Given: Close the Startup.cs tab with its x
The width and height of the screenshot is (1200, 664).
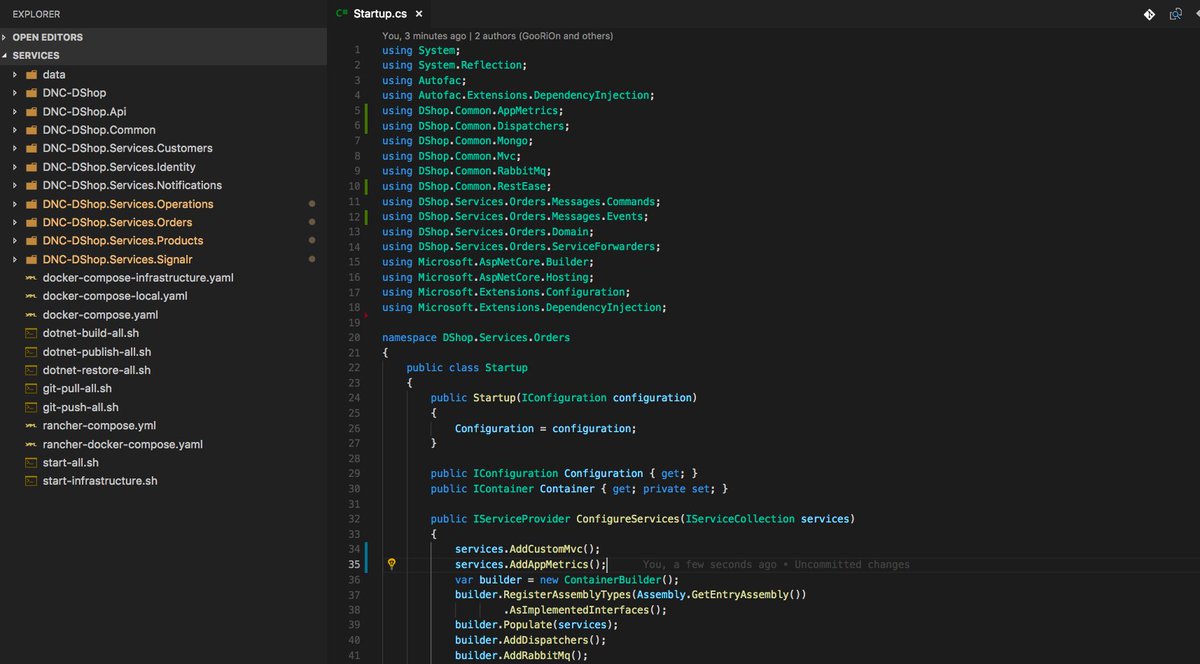Looking at the screenshot, I should click(418, 14).
